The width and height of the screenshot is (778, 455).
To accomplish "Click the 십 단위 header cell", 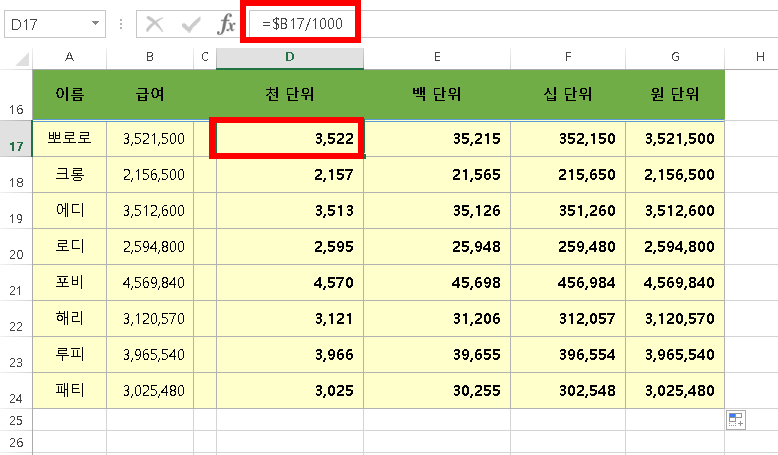I will (568, 95).
